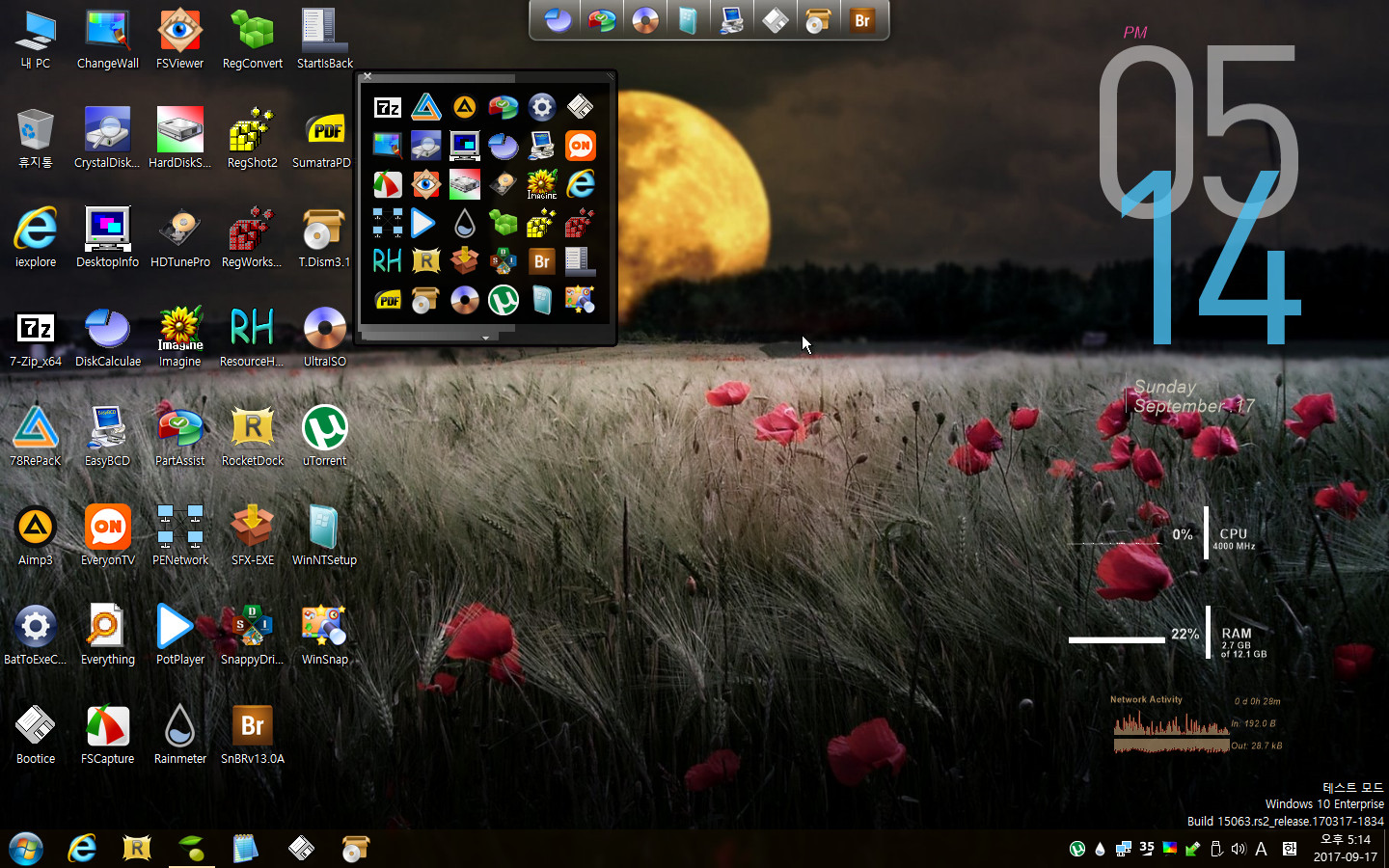Open the SFX-EXE desktop shortcut

click(253, 536)
